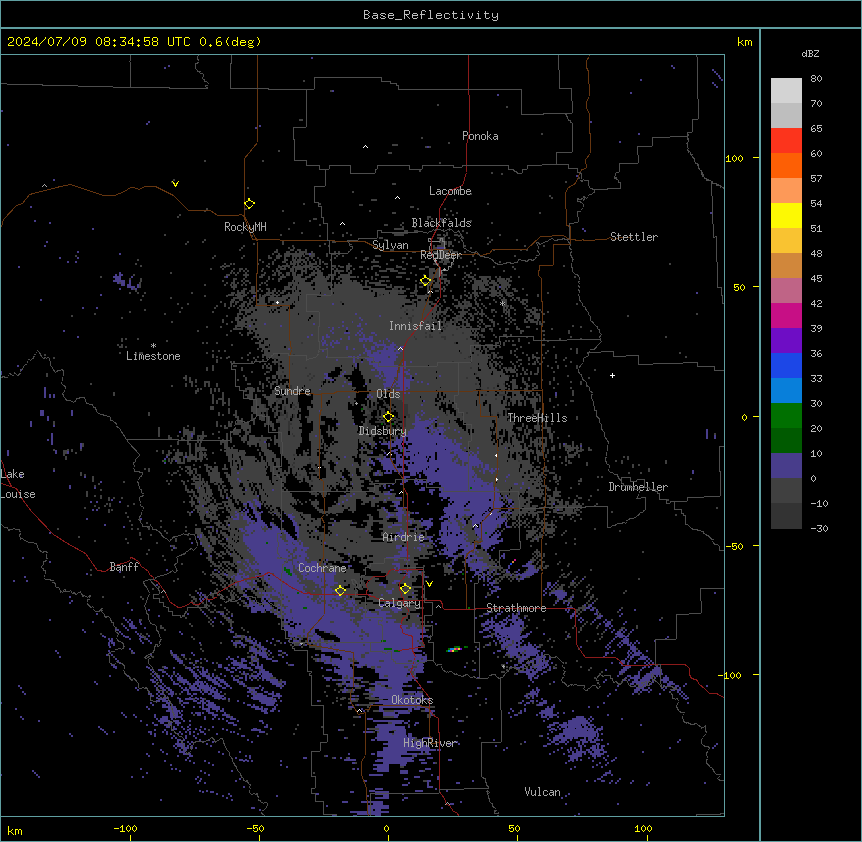Pick the red 65-60 dBZ legend color
Screen dimensions: 862x842
tap(786, 141)
